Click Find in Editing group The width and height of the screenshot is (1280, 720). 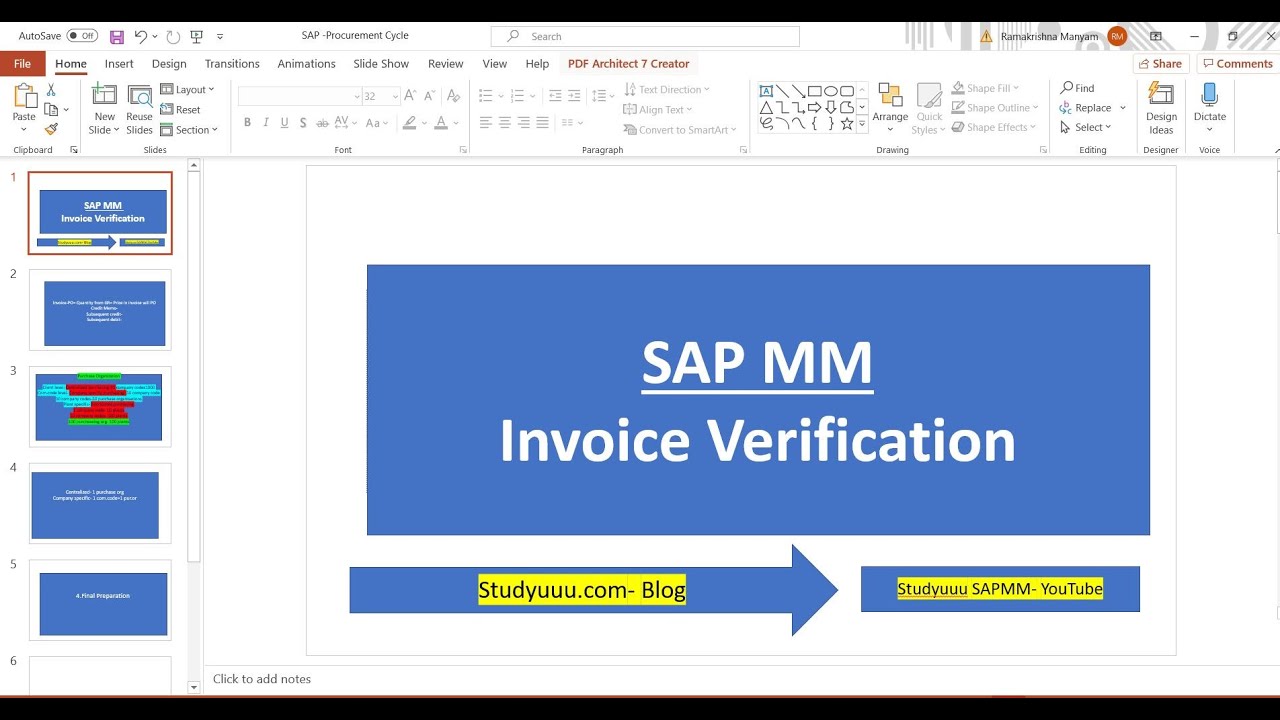[1078, 88]
